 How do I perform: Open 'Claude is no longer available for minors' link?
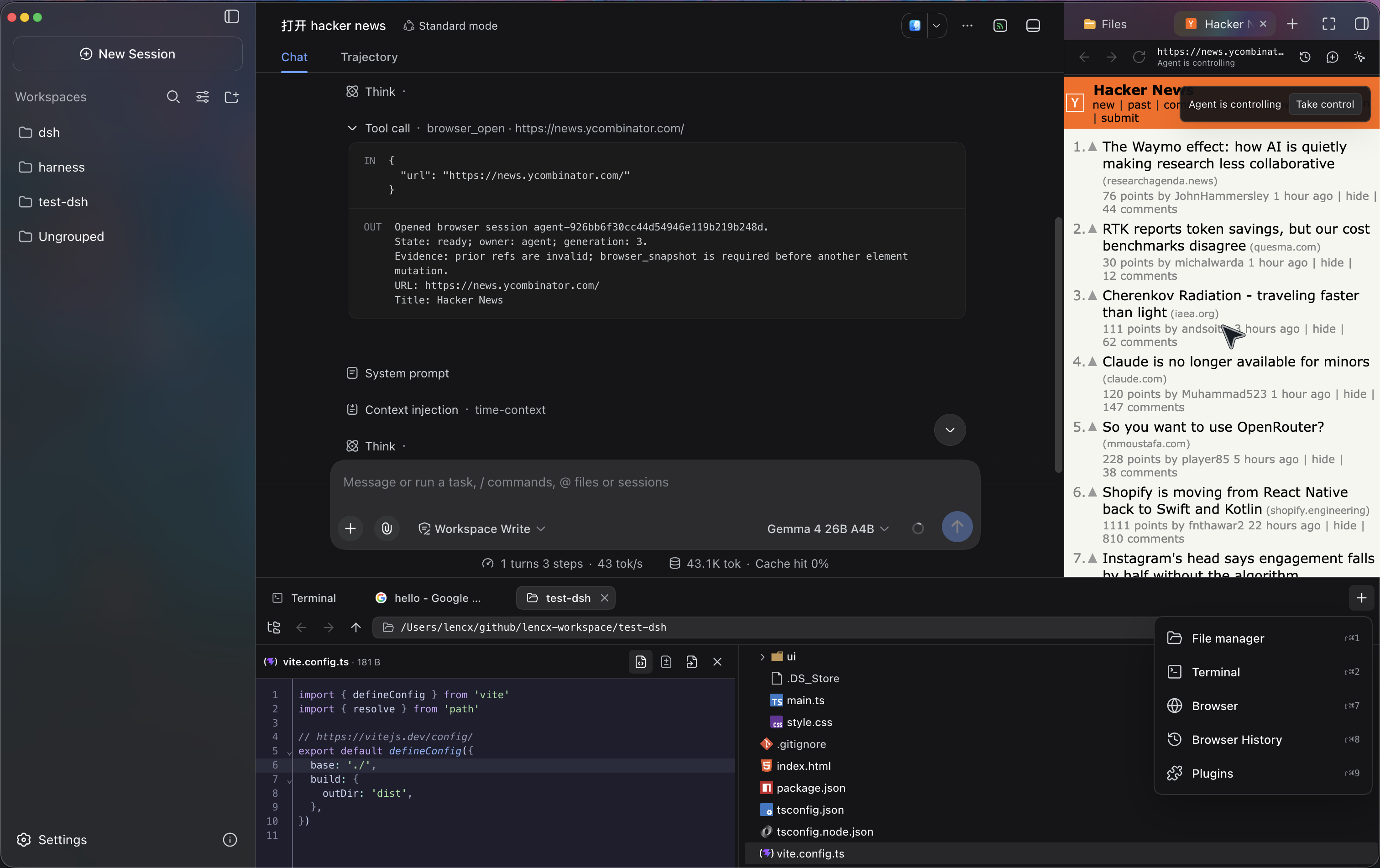1236,362
